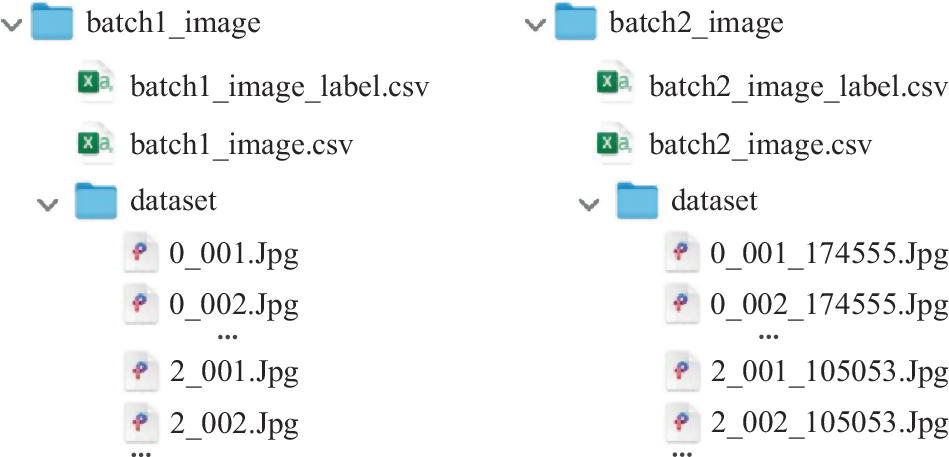Viewport: 949px width, 457px height.
Task: Select 2_001_105053.Jpg file name
Action: coord(828,373)
